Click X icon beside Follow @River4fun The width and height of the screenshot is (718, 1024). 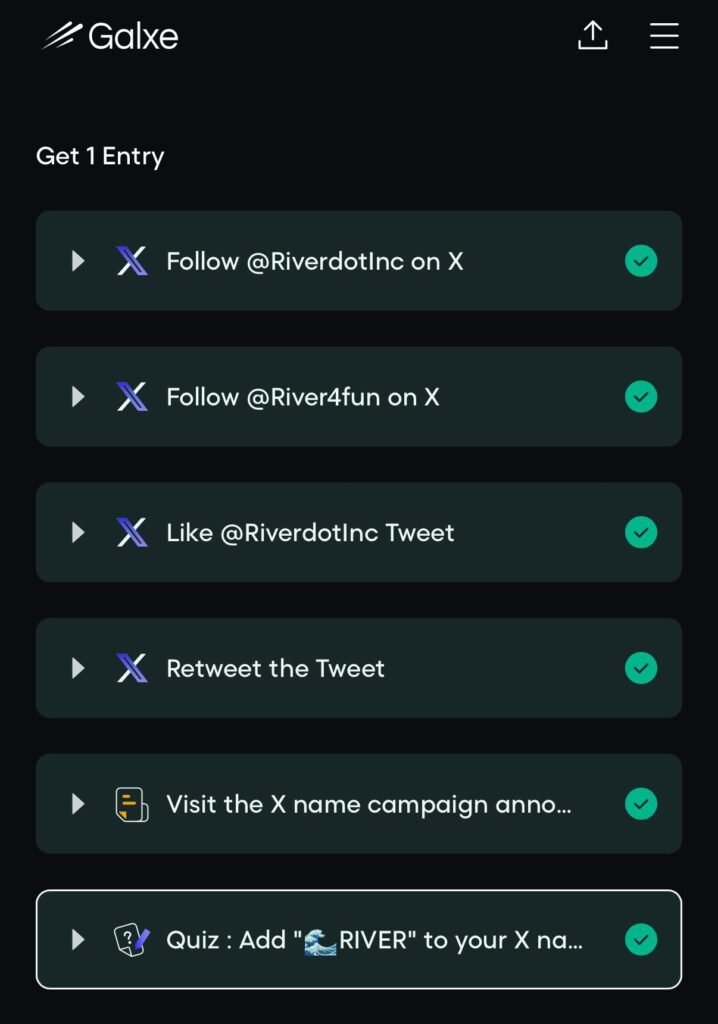[132, 397]
